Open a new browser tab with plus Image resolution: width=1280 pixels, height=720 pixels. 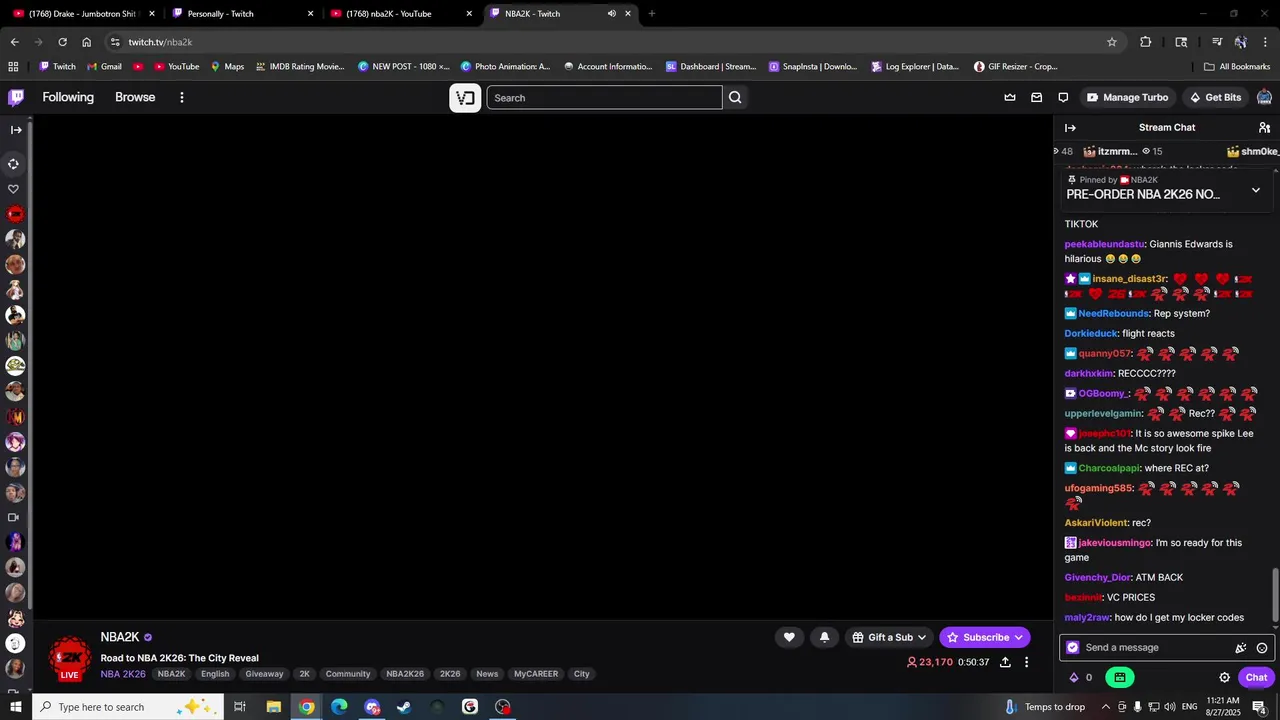pos(652,13)
